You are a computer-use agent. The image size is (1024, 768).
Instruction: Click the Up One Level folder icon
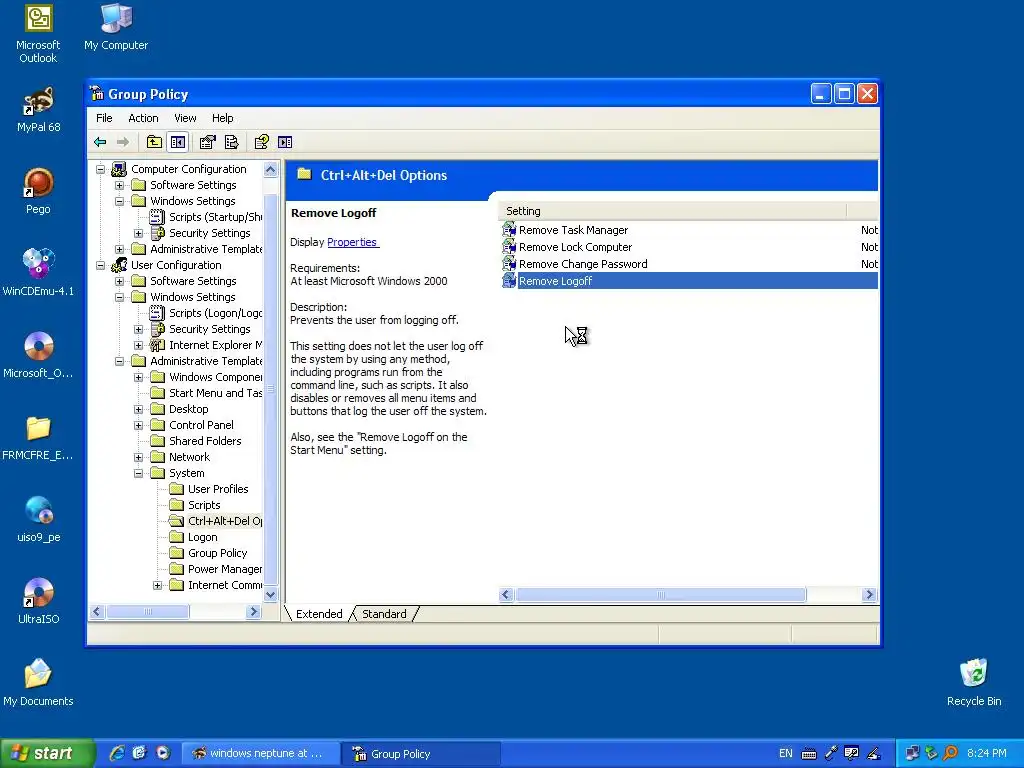point(154,142)
